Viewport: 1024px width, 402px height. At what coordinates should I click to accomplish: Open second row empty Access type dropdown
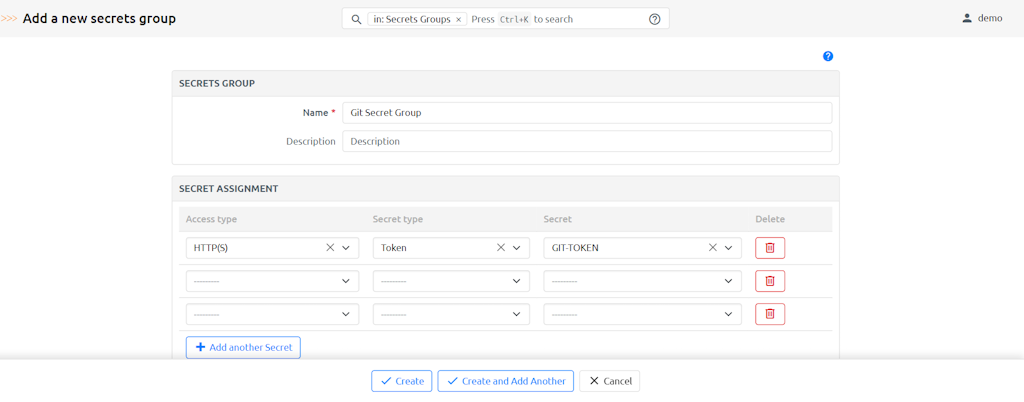coord(272,281)
